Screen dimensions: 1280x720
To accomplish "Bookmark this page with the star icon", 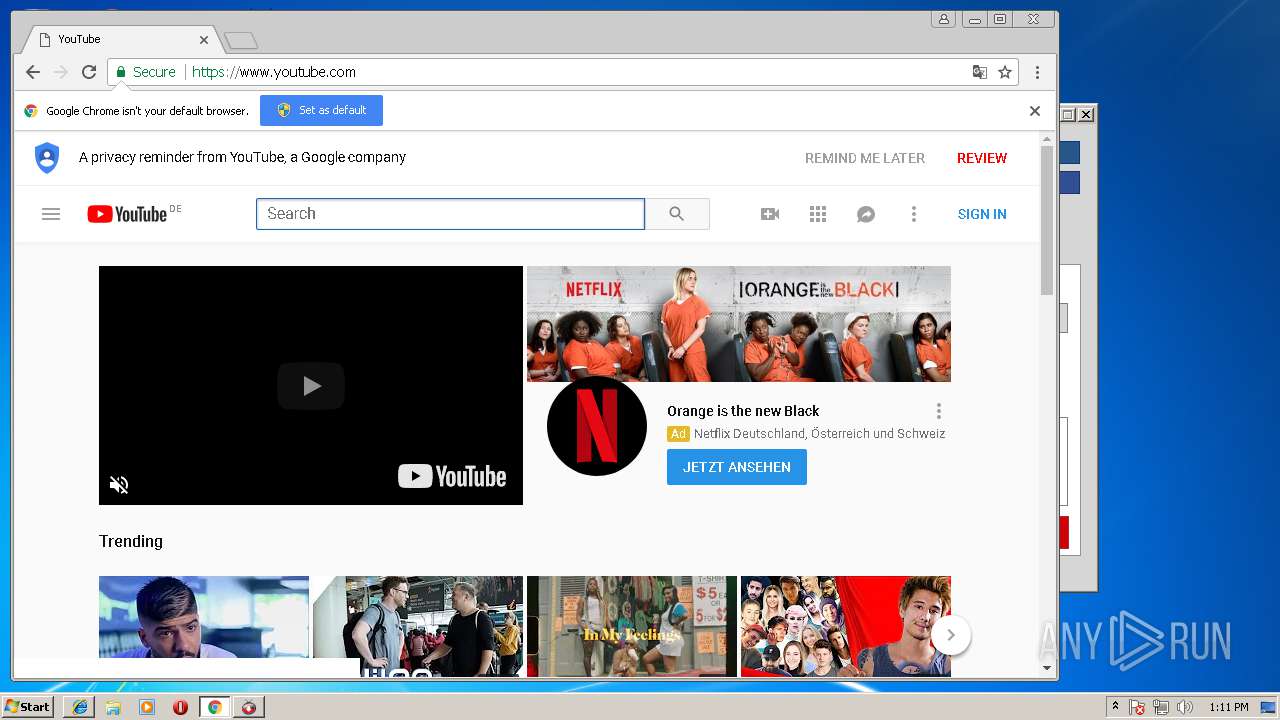I will point(1005,72).
